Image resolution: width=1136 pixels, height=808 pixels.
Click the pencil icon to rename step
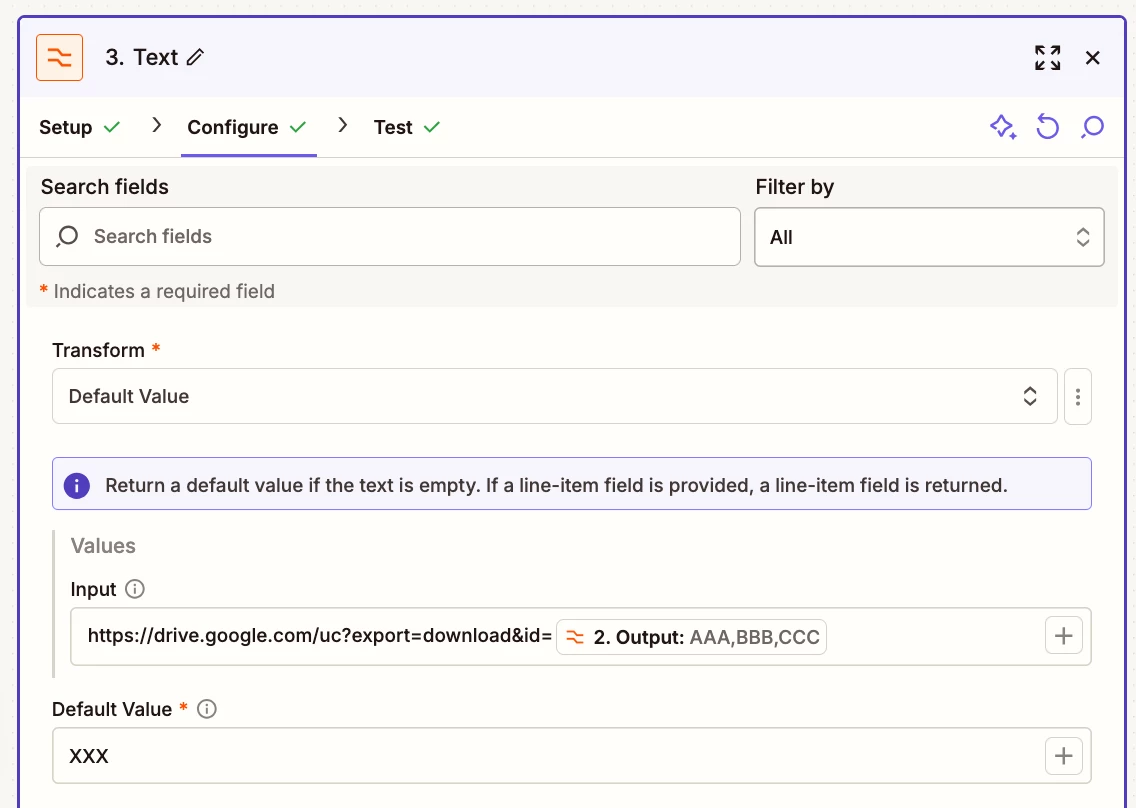click(195, 58)
